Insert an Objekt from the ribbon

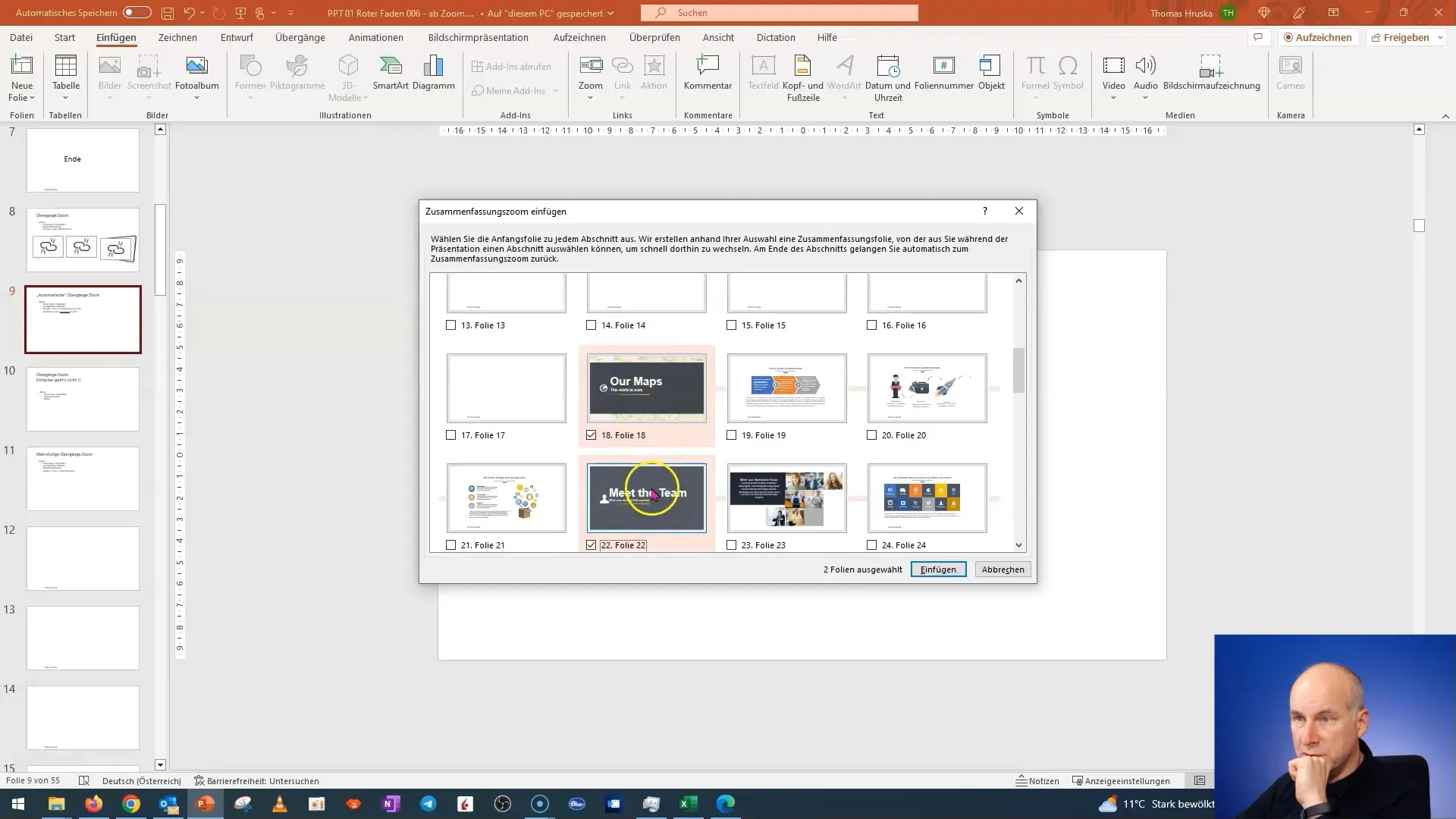pos(990,73)
